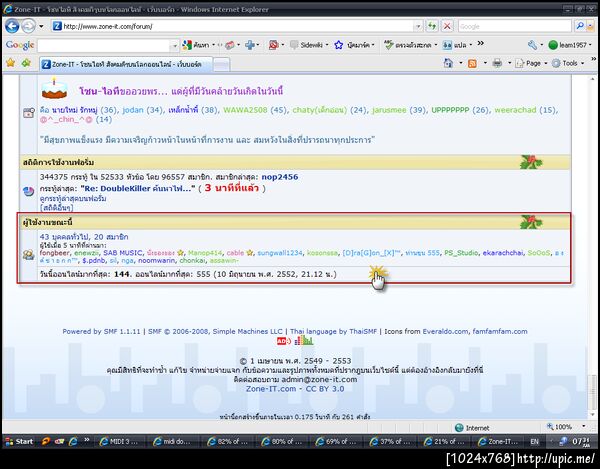Click the Google toolbar search field
The height and width of the screenshot is (469, 600).
coord(104,46)
